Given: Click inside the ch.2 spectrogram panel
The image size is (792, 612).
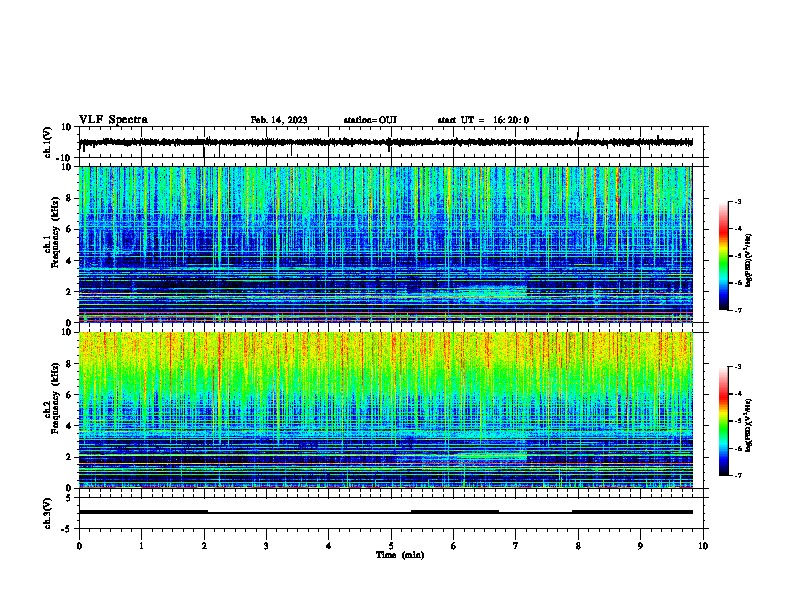Looking at the screenshot, I should click(x=386, y=410).
